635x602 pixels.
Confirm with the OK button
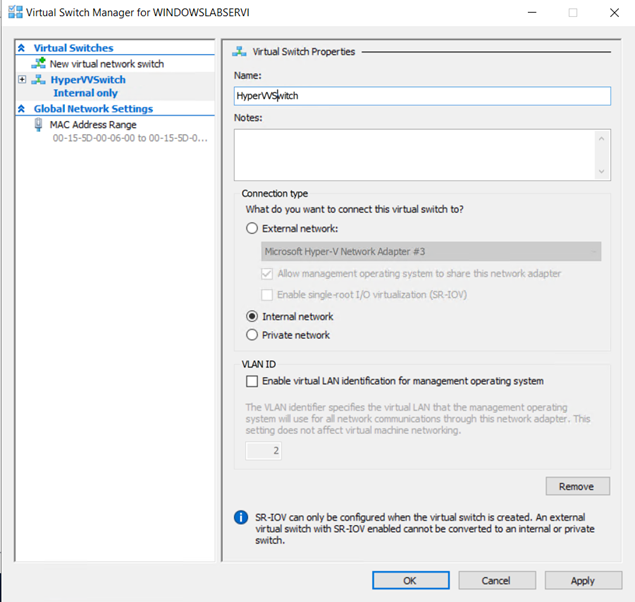(x=411, y=581)
